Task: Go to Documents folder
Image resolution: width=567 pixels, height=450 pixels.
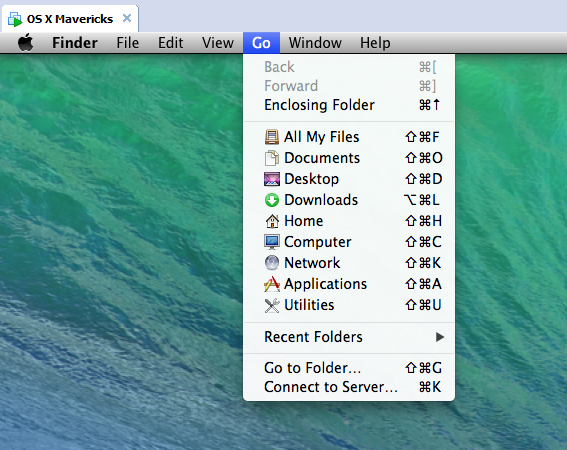Action: point(349,158)
